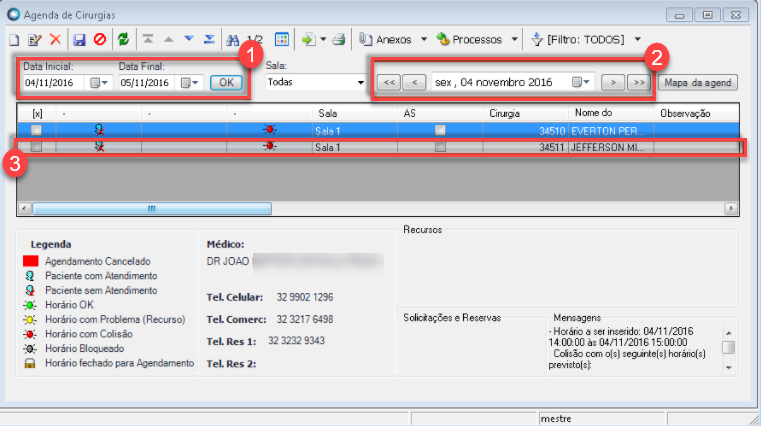Click patient status icon in JEFFERSON row
Image resolution: width=761 pixels, height=426 pixels.
tap(99, 147)
